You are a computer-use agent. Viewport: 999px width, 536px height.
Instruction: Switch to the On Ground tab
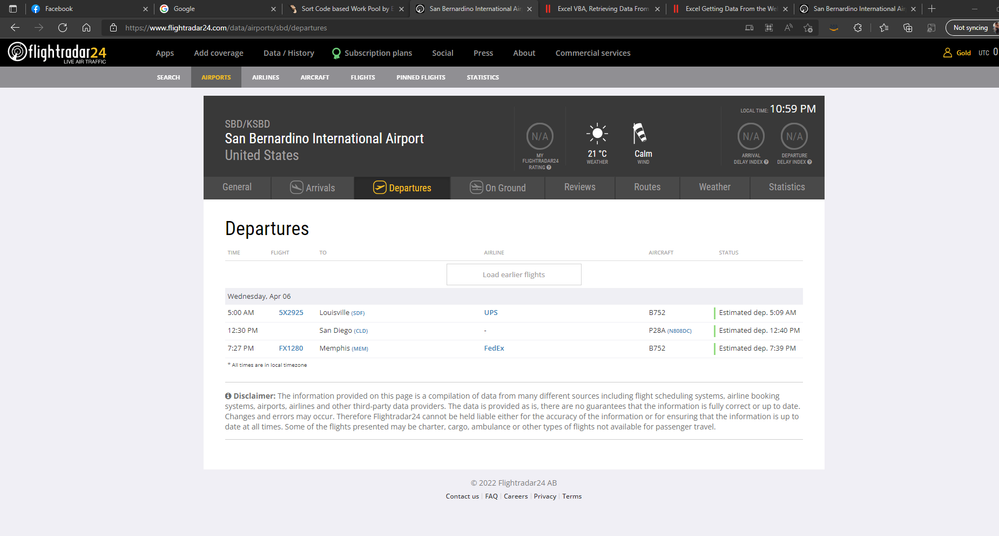(498, 187)
